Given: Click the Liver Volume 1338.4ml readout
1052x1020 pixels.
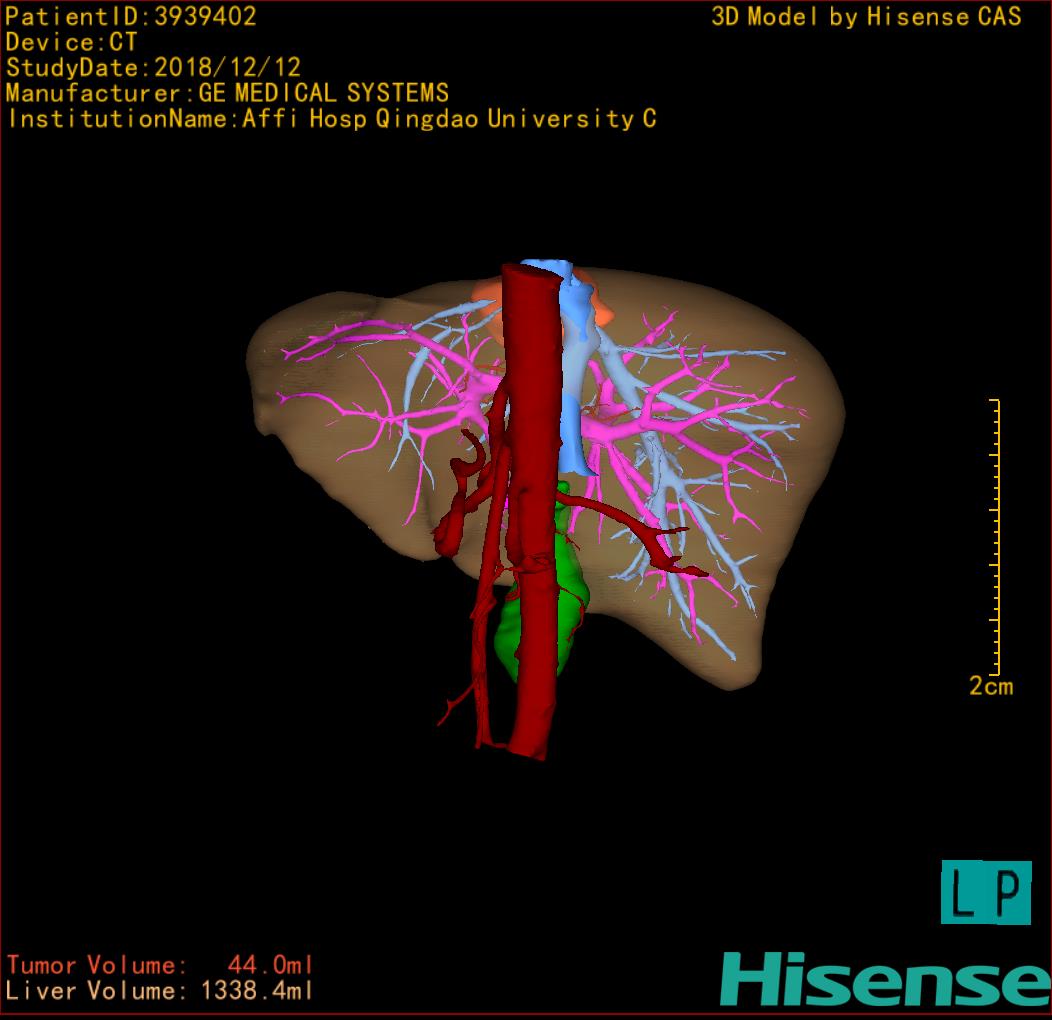Looking at the screenshot, I should coord(160,991).
